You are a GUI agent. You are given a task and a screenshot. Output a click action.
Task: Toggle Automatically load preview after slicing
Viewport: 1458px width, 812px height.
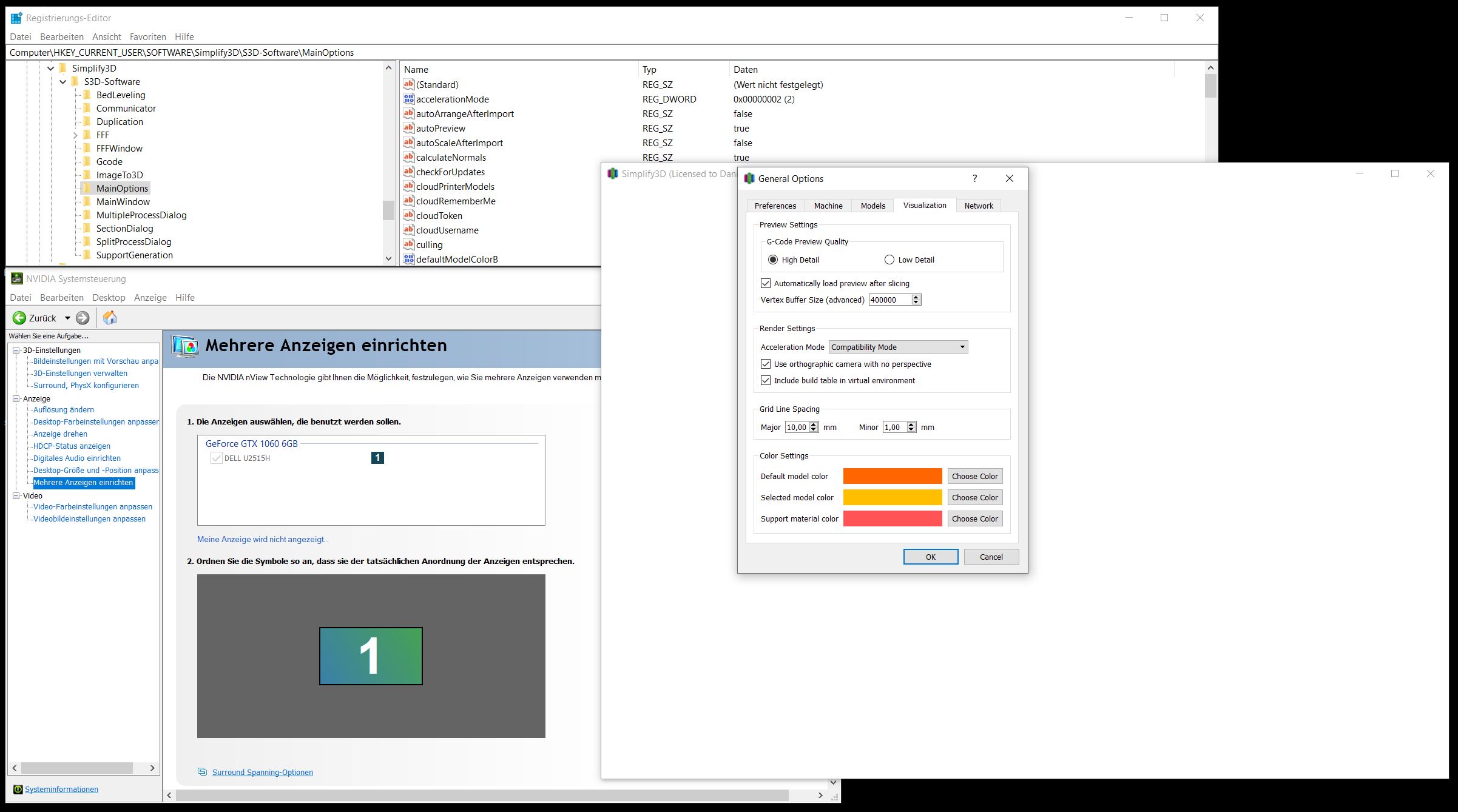coord(766,283)
